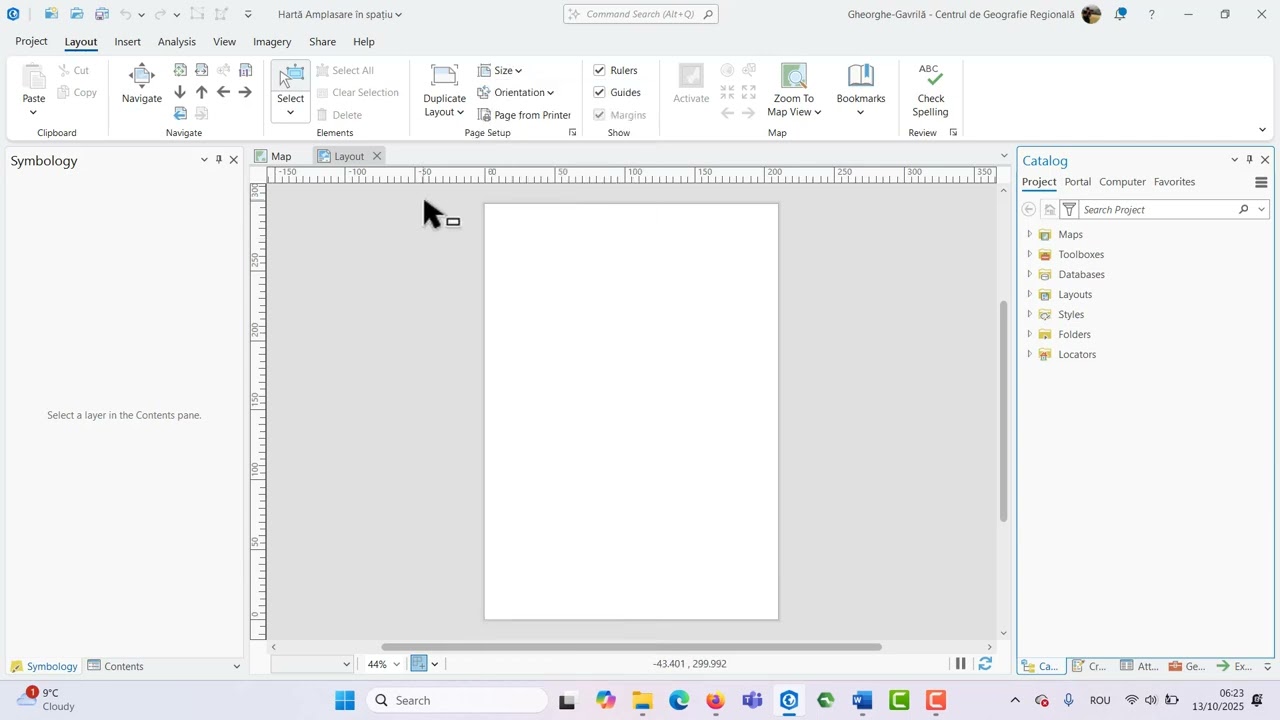Click the Zoom to page width icon

tap(202, 70)
